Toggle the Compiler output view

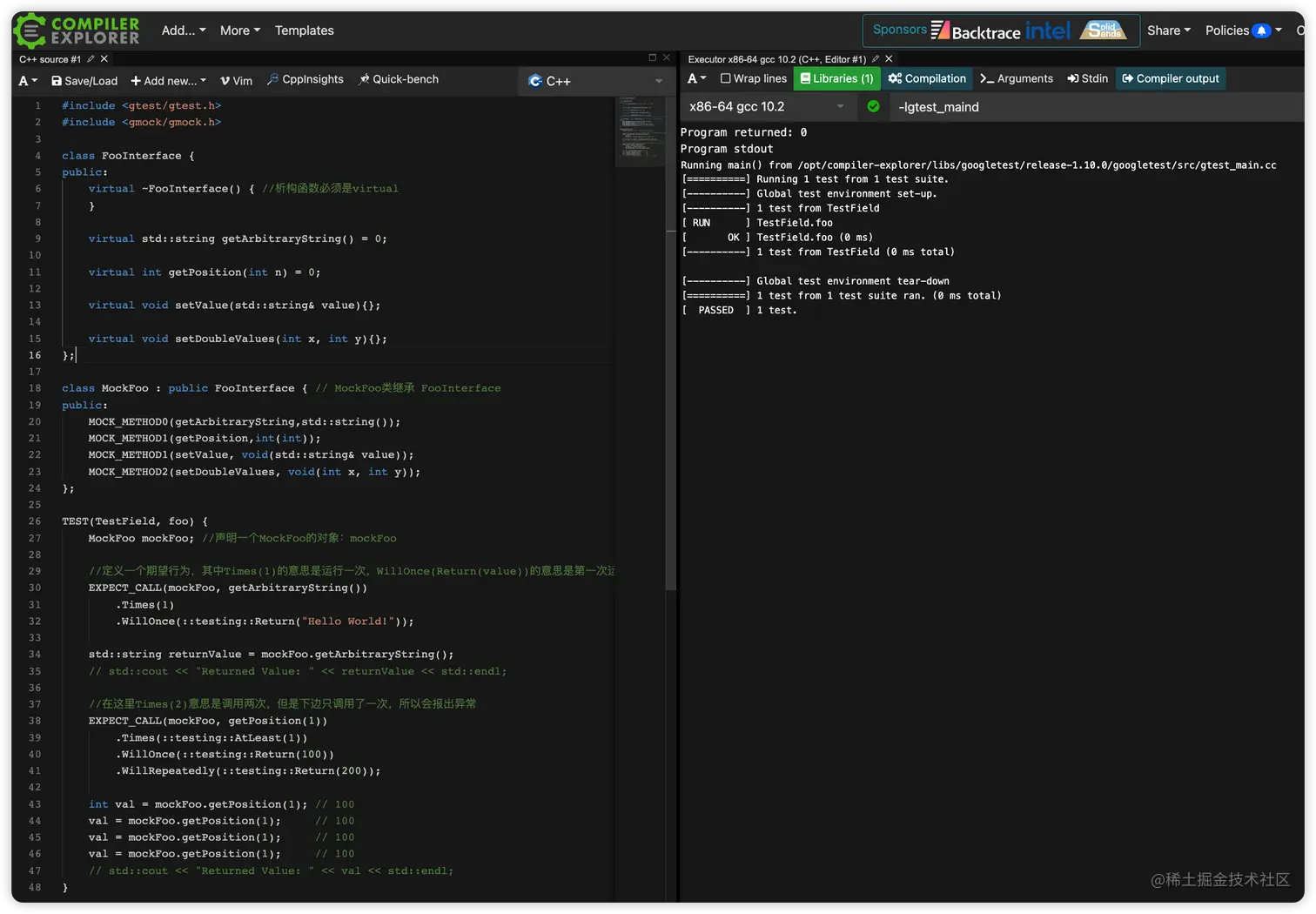(x=1171, y=78)
